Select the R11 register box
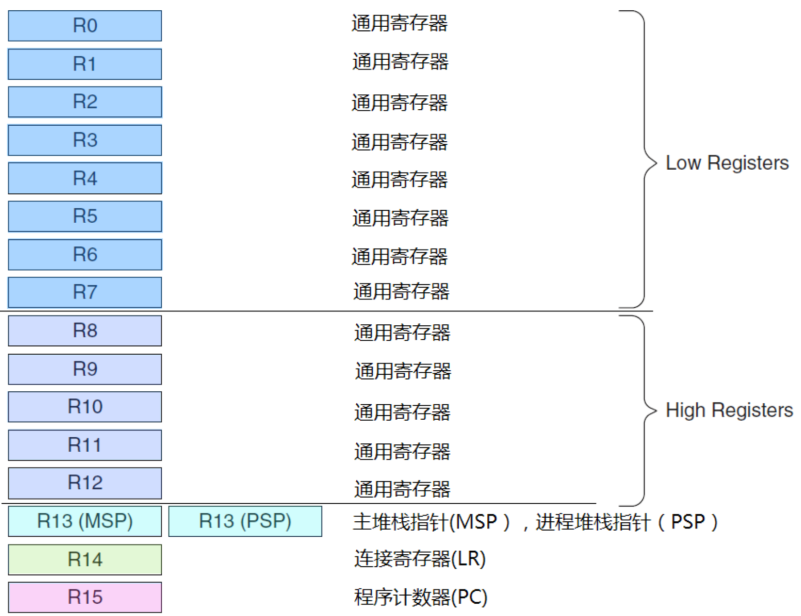 click(85, 445)
